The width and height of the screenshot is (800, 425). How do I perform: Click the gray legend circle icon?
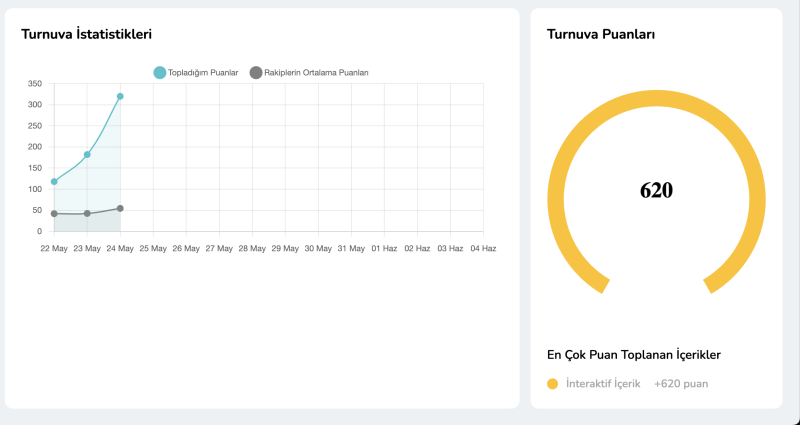click(256, 72)
